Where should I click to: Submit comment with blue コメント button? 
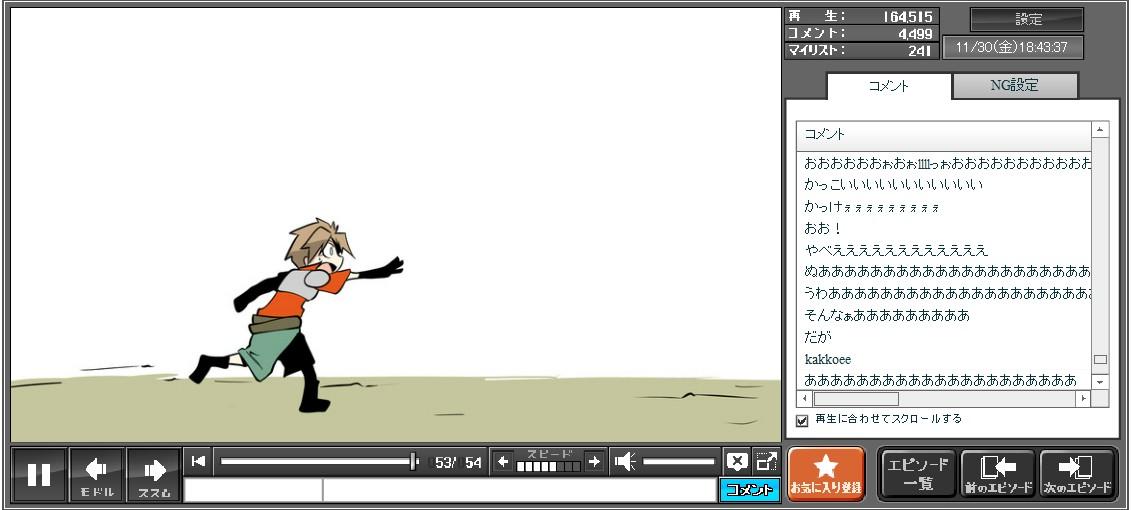[749, 490]
